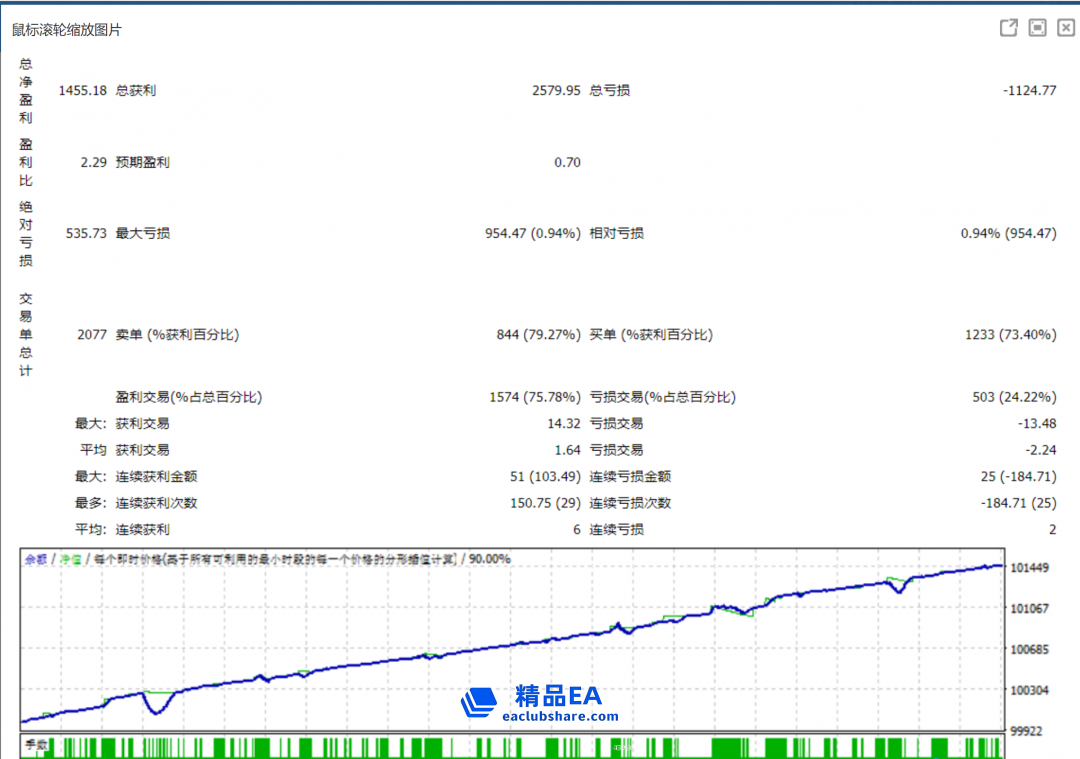Click the 总亏损 value -1124.77
Screen dimensions: 1080x759
click(x=1029, y=90)
